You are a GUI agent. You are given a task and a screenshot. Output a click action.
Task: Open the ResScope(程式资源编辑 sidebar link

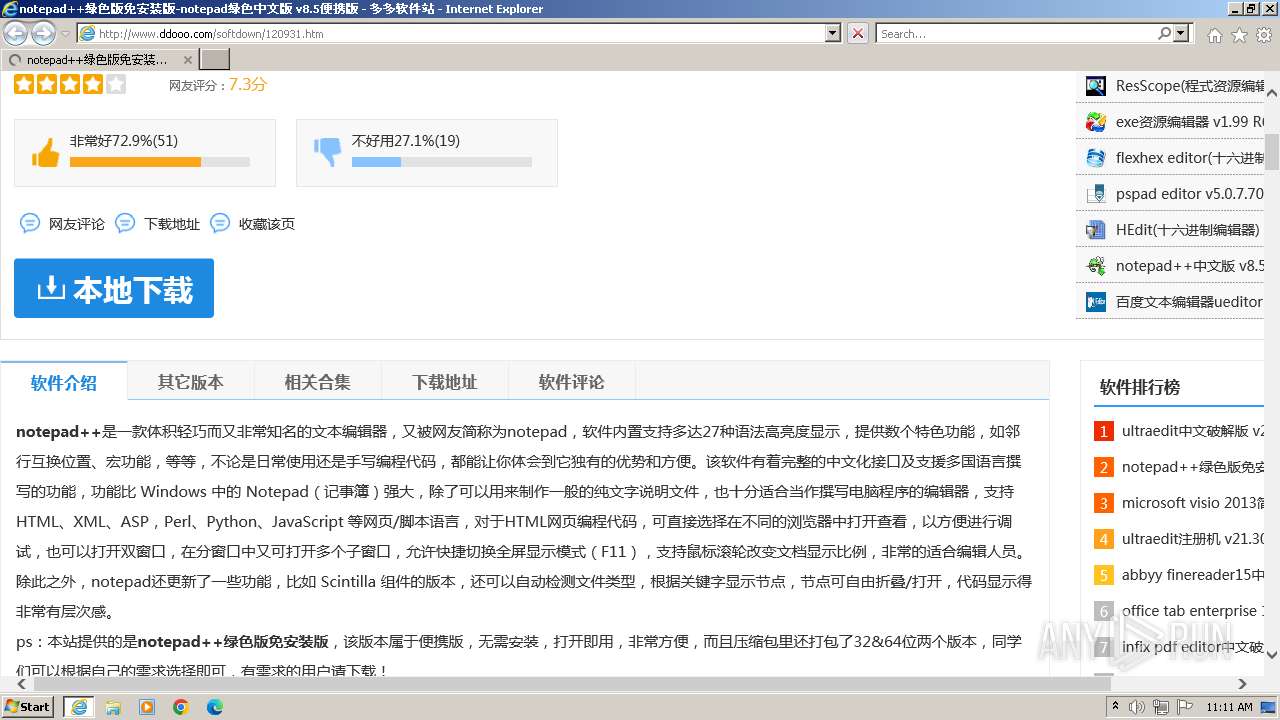pos(1190,86)
